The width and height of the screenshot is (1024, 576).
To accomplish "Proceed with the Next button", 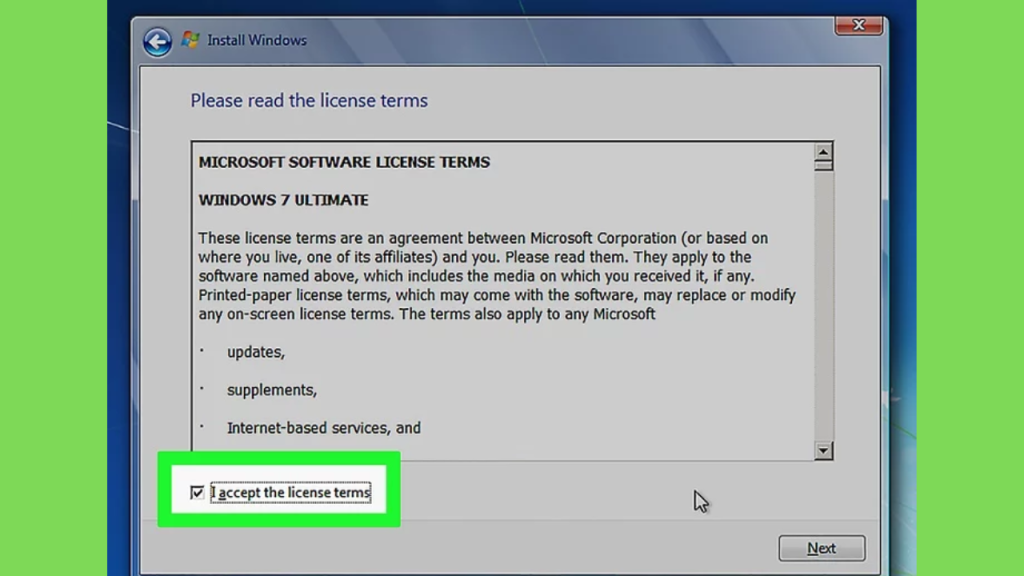I will point(822,548).
